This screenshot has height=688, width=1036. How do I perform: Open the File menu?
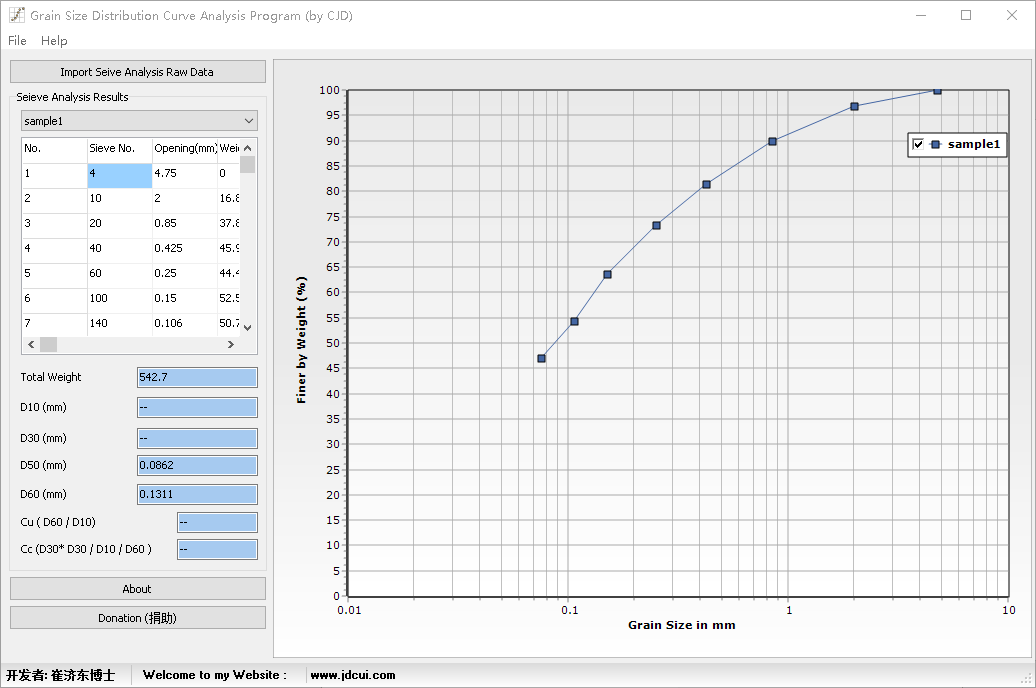pyautogui.click(x=17, y=41)
